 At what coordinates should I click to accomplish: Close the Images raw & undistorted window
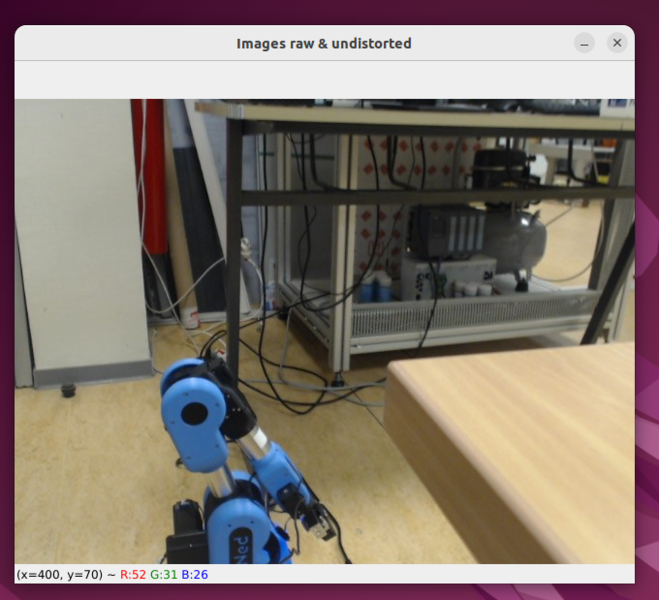coord(617,43)
